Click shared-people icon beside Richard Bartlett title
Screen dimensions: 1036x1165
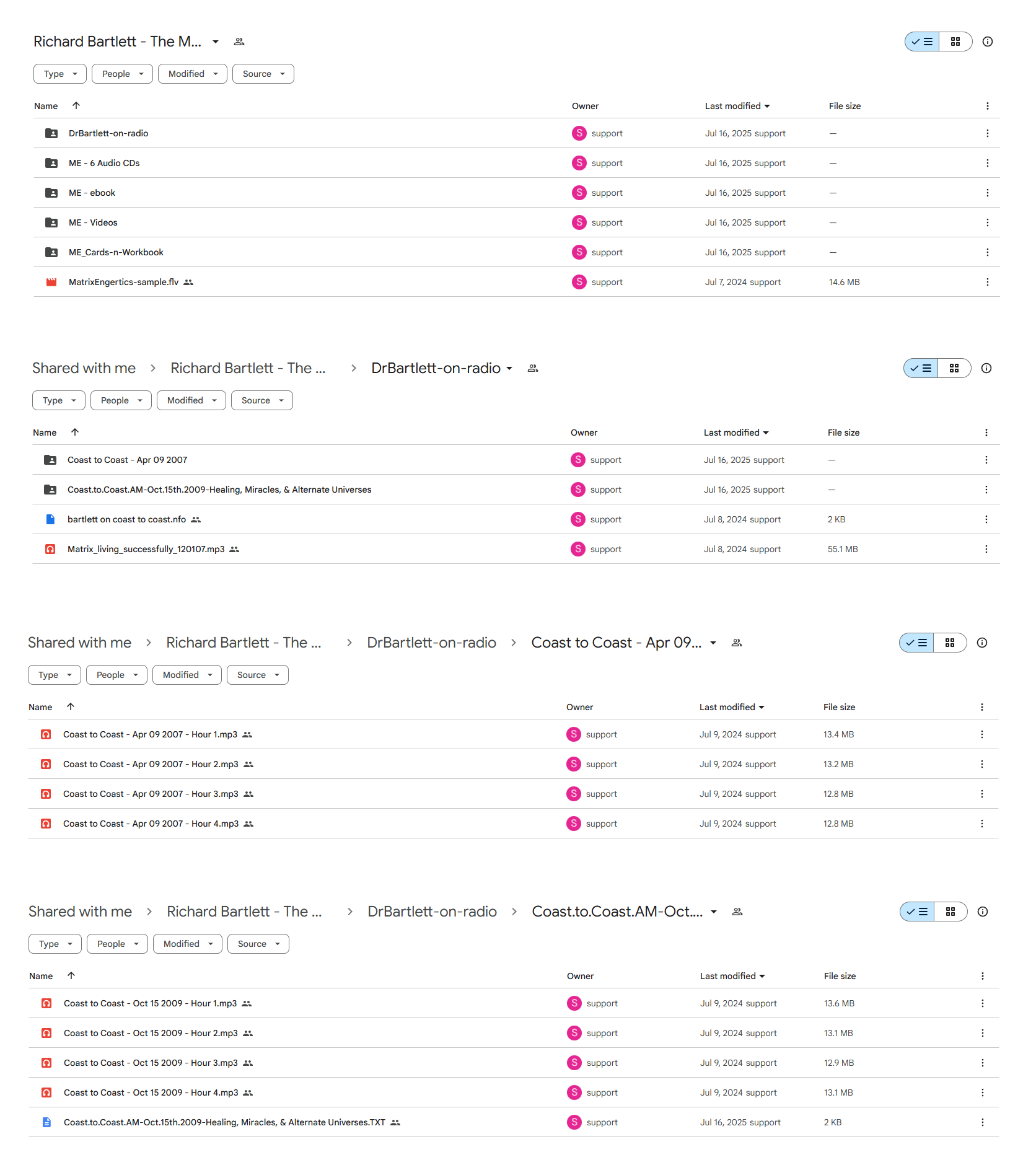[x=239, y=42]
